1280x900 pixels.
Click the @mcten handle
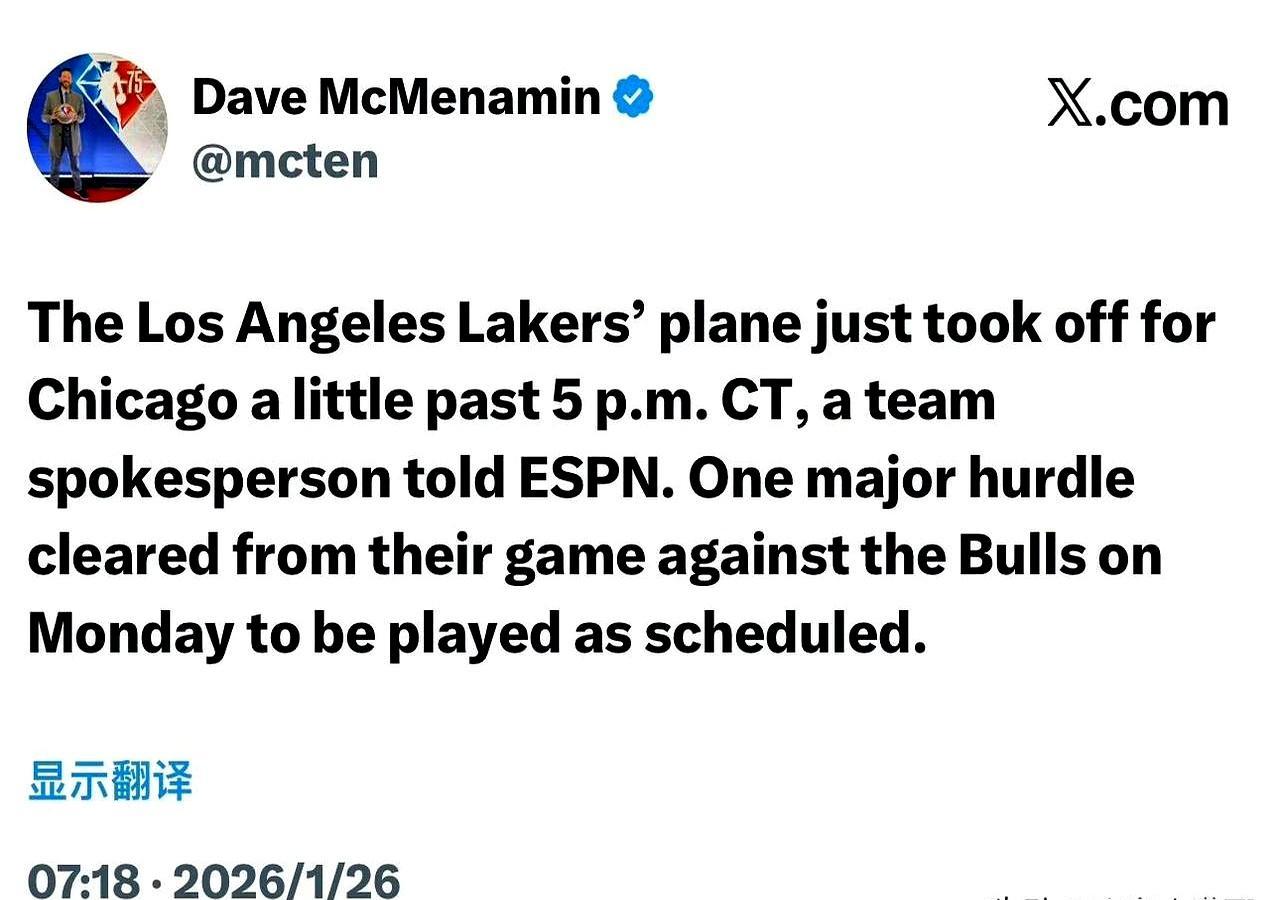pos(285,160)
